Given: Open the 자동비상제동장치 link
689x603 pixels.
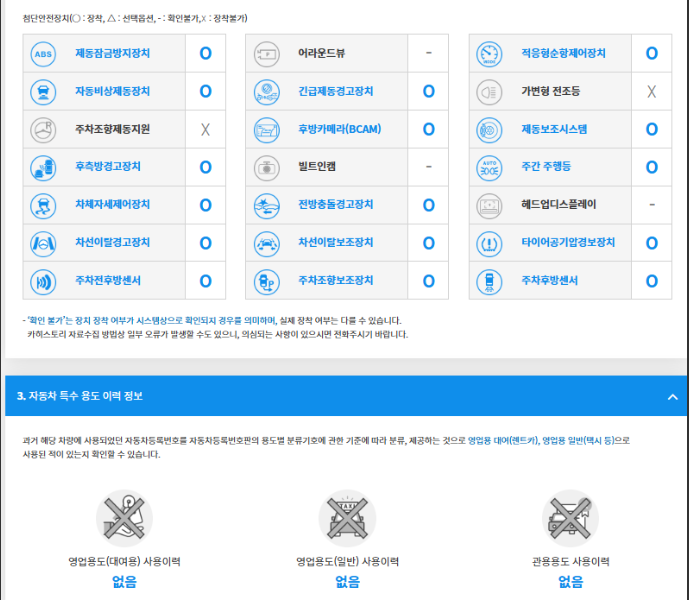Looking at the screenshot, I should point(112,91).
